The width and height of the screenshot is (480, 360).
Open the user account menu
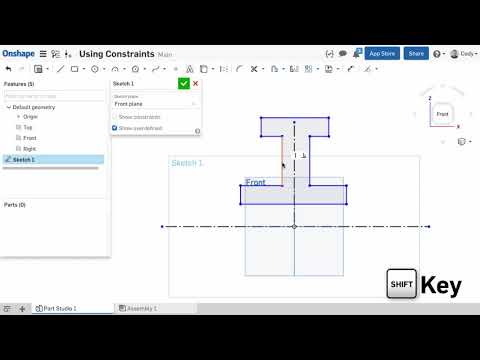point(464,54)
